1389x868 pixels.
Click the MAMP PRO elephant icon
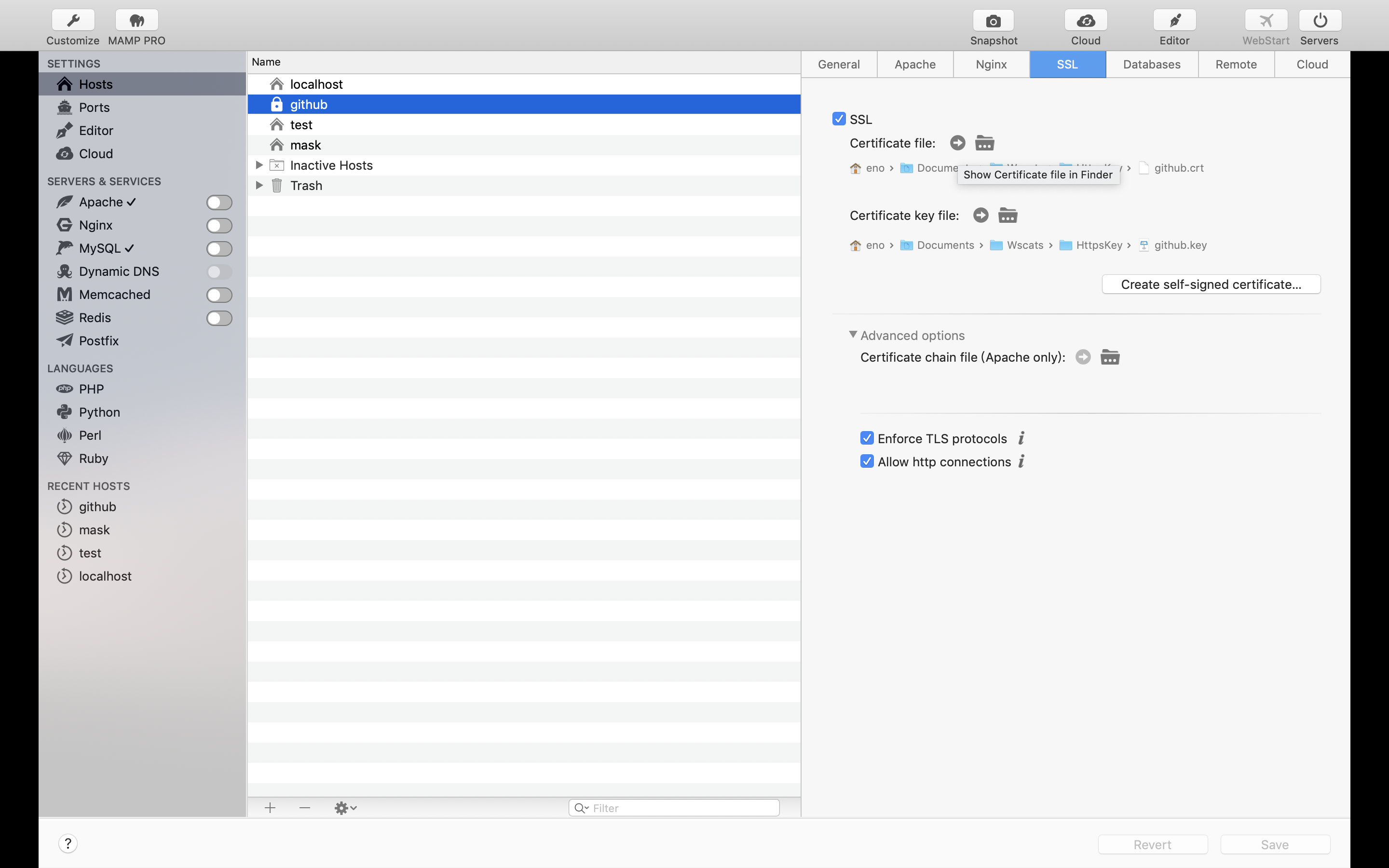point(136,21)
